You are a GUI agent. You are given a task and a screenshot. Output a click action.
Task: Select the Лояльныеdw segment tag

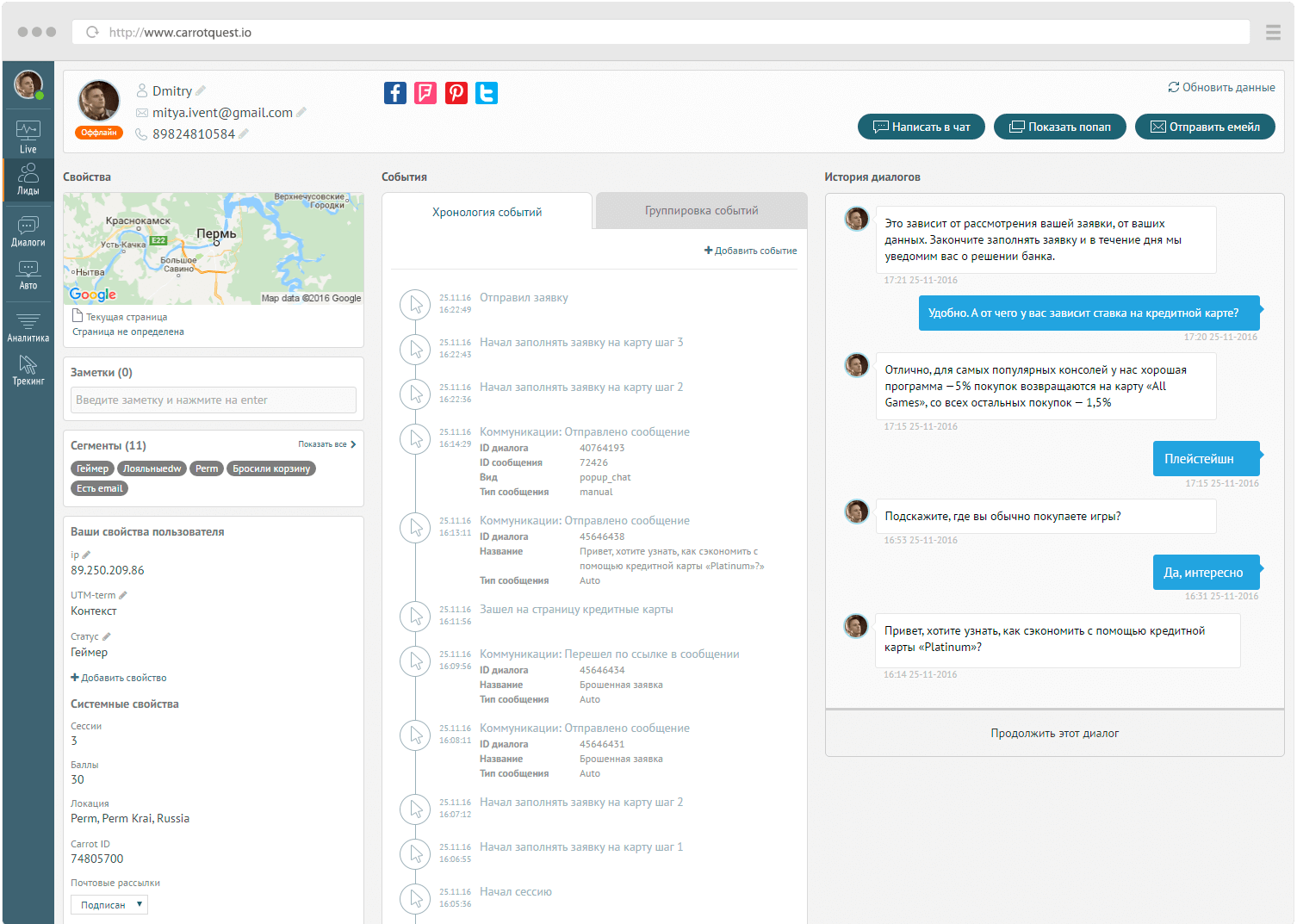tap(152, 468)
